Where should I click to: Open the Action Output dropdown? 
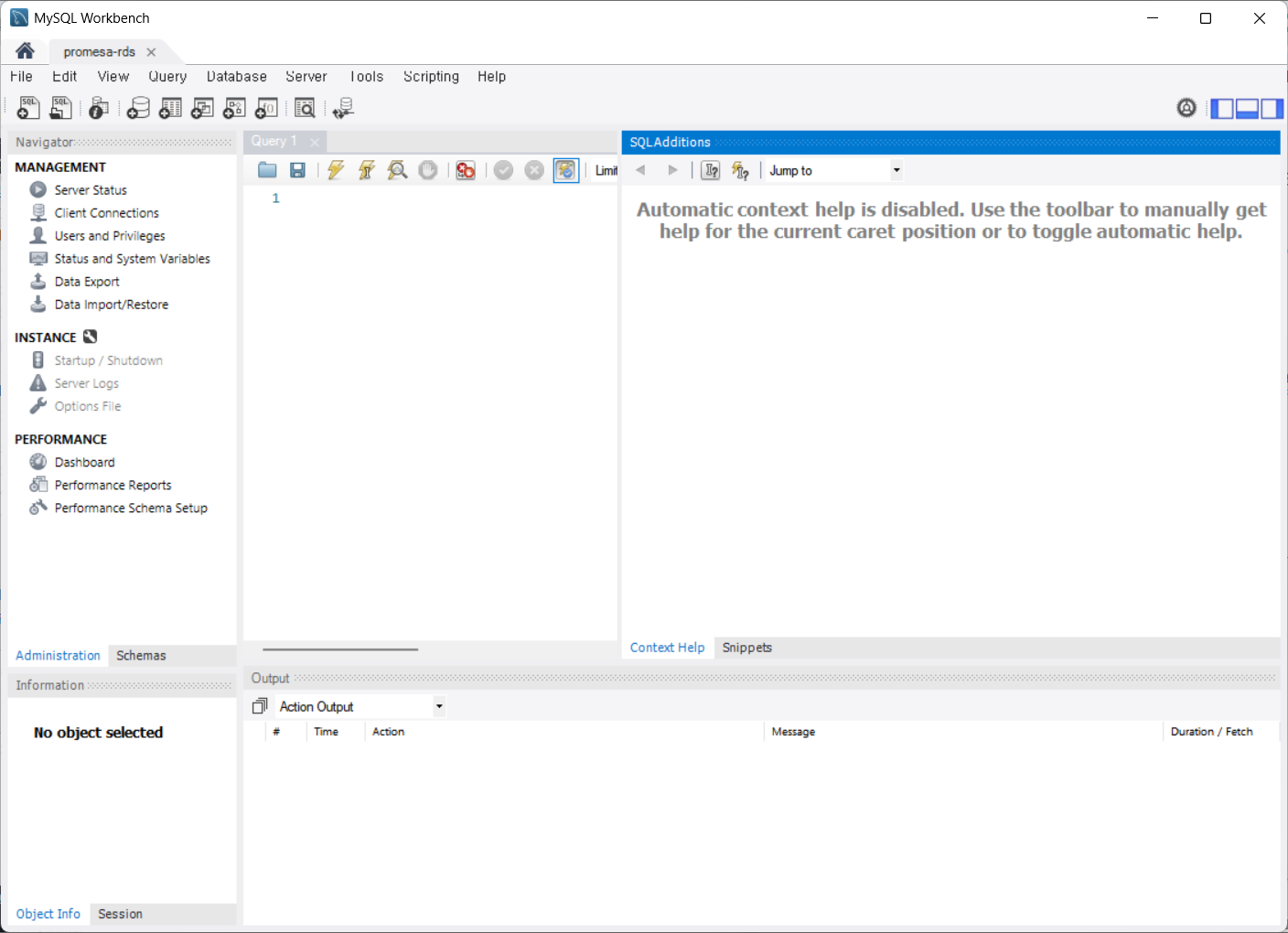coord(360,706)
